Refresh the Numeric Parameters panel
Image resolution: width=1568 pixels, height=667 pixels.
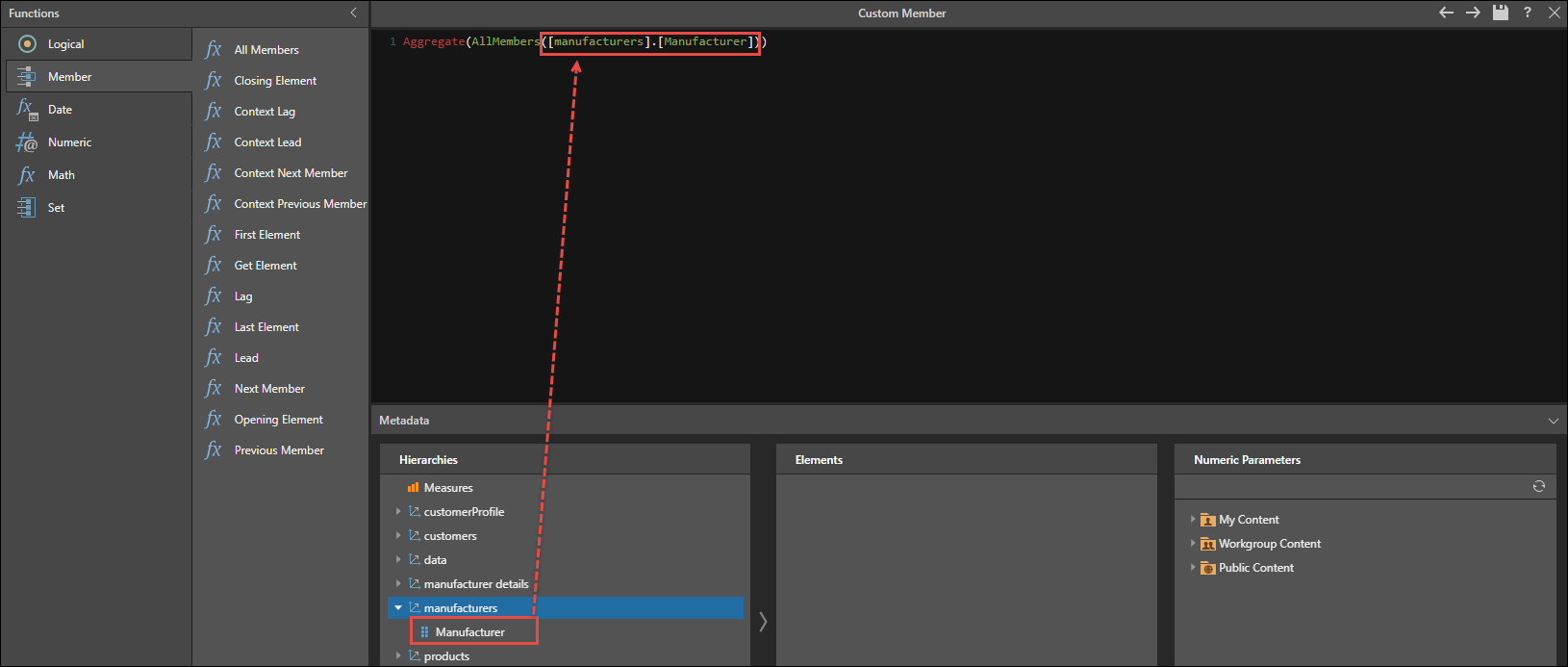click(1538, 486)
